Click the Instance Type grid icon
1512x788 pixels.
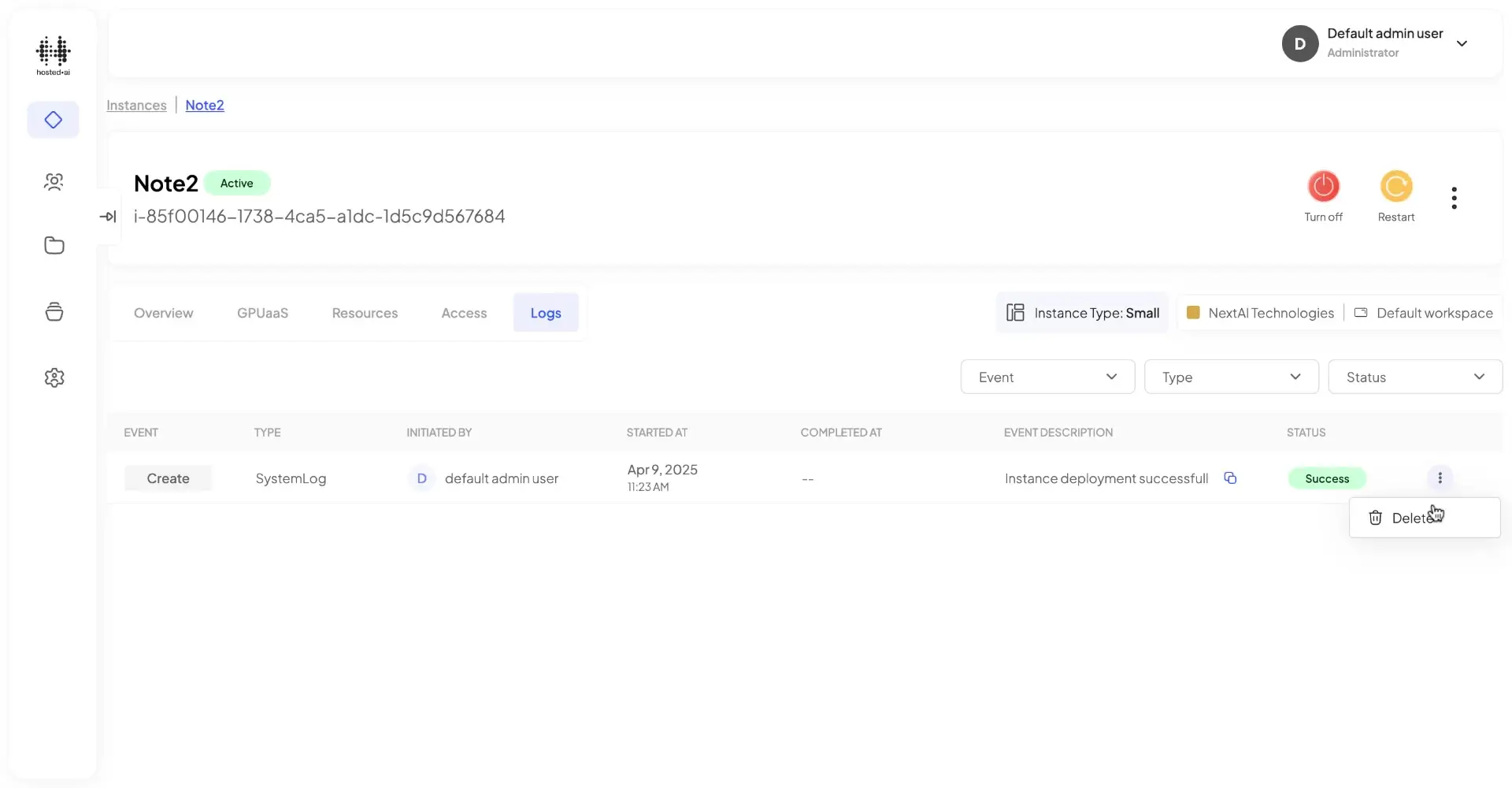point(1016,312)
